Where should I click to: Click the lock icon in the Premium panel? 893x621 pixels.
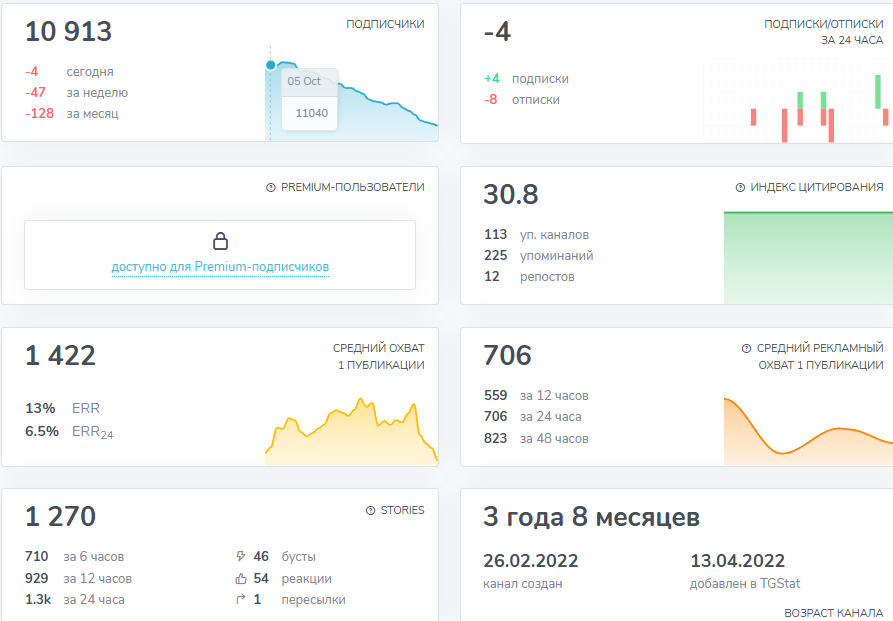[x=222, y=241]
